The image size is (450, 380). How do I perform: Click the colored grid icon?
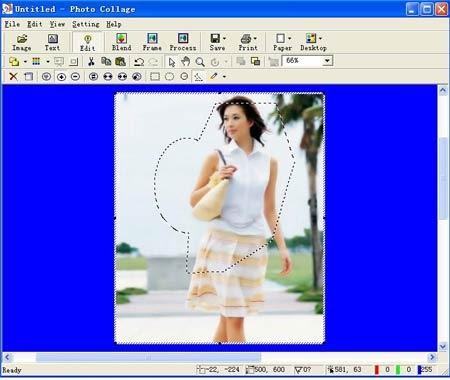click(x=36, y=61)
